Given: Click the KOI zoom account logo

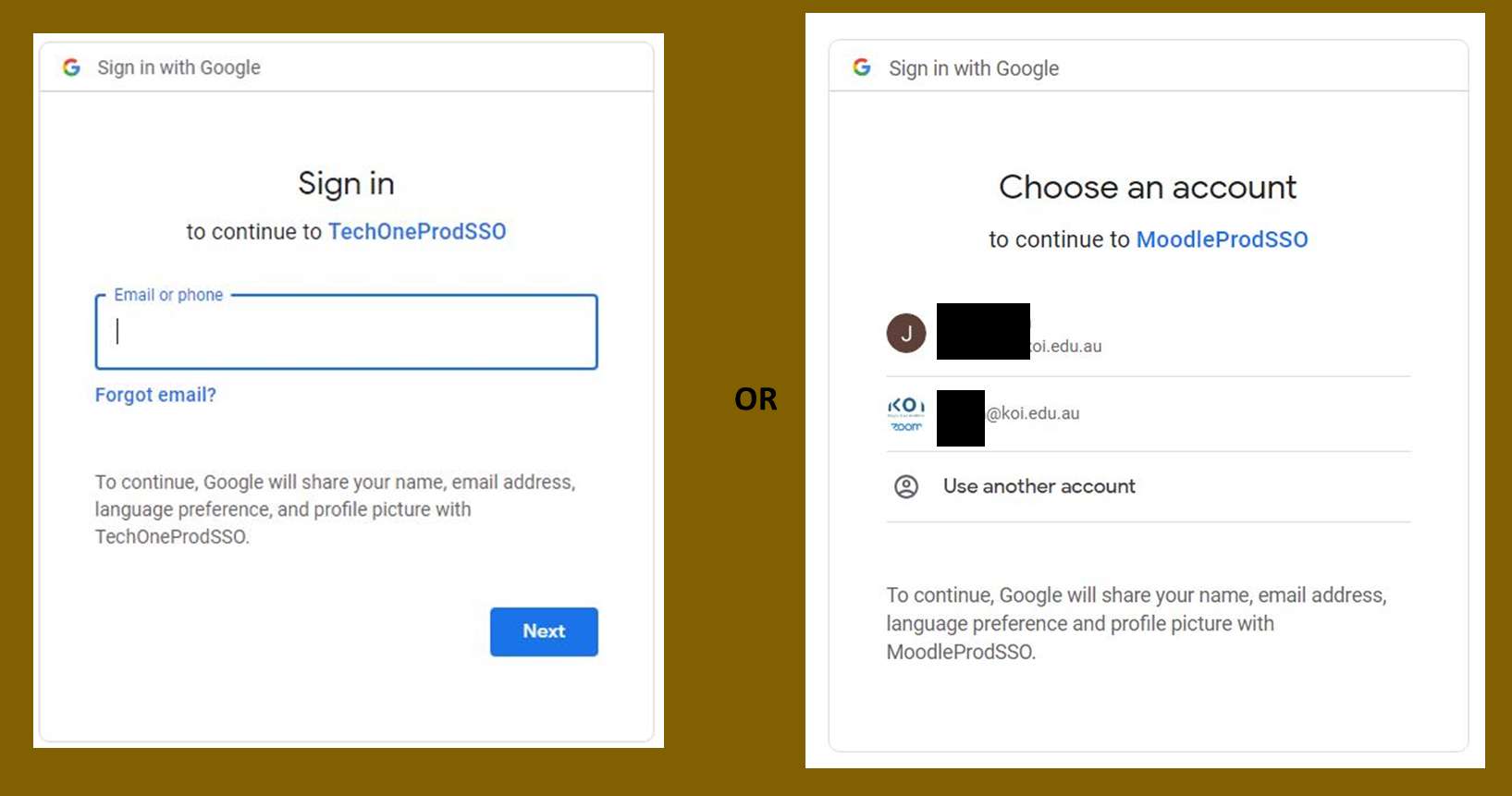Looking at the screenshot, I should click(906, 413).
